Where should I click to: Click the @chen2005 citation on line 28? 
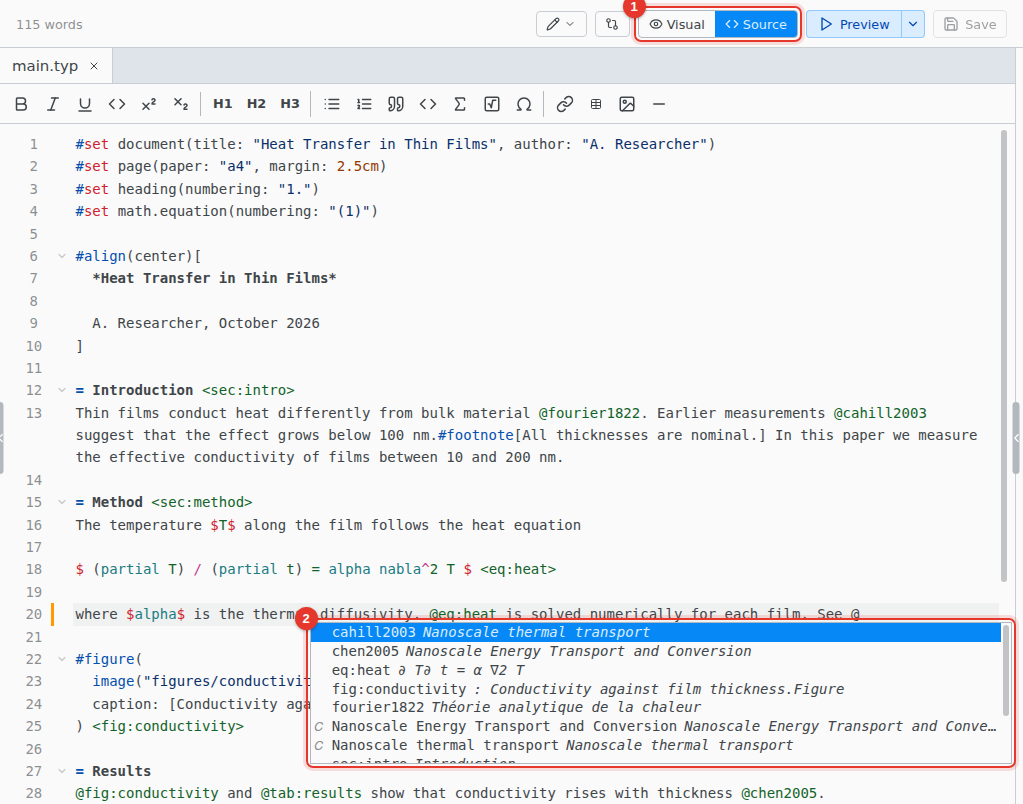(x=779, y=793)
